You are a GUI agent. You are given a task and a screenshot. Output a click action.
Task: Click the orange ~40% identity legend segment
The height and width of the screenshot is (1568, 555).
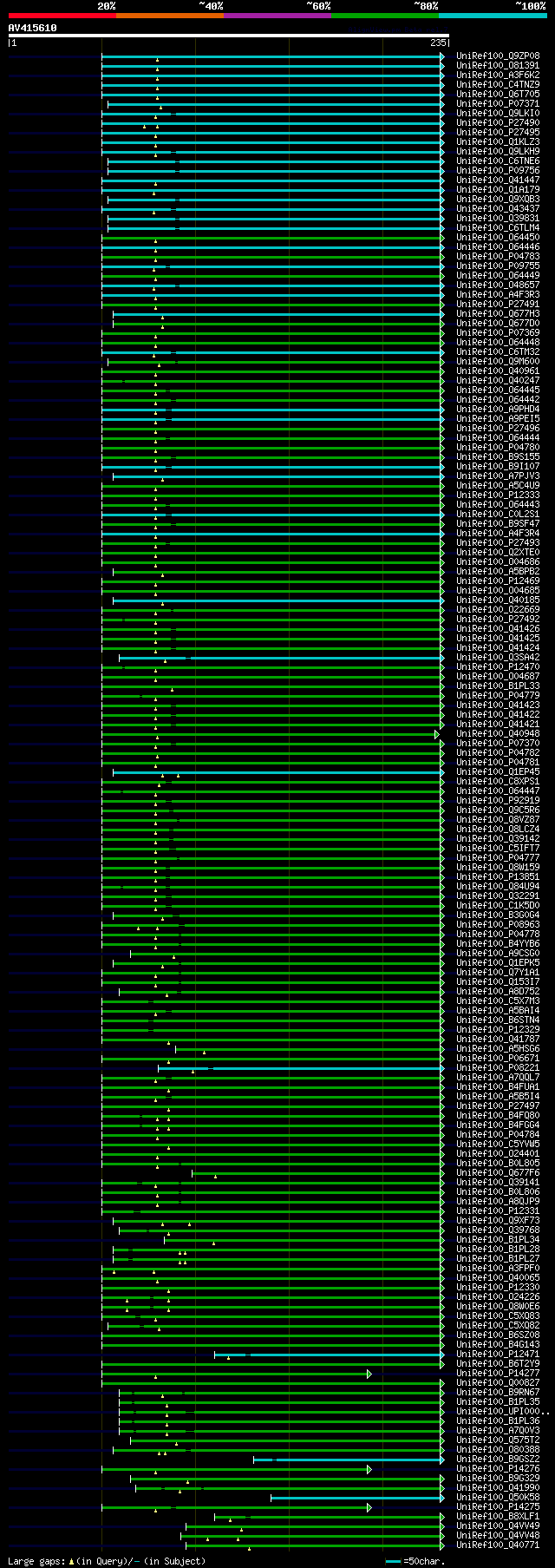point(170,16)
